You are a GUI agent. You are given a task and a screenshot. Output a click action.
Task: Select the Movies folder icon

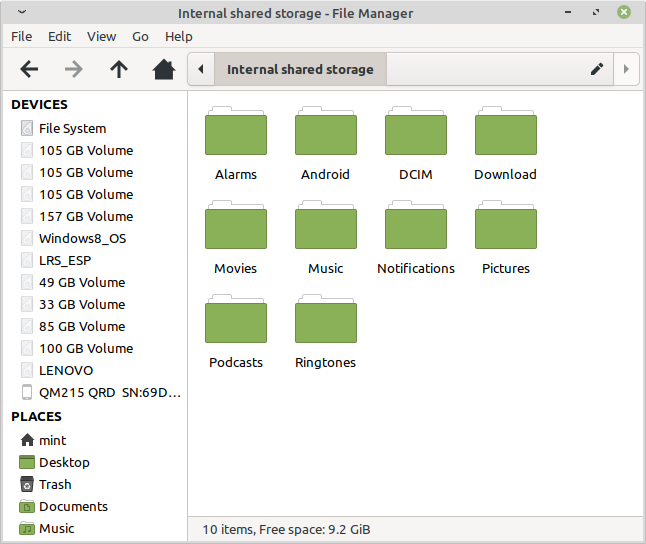236,225
